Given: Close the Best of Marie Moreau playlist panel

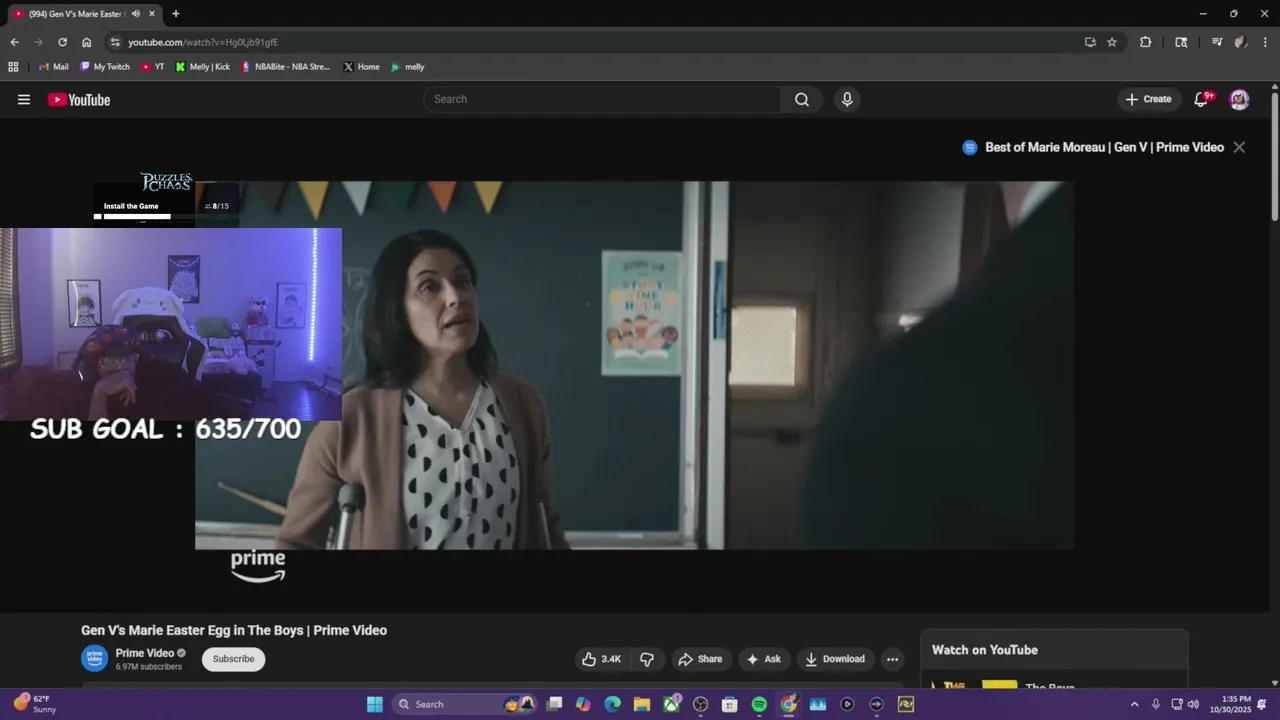Looking at the screenshot, I should pyautogui.click(x=1239, y=147).
